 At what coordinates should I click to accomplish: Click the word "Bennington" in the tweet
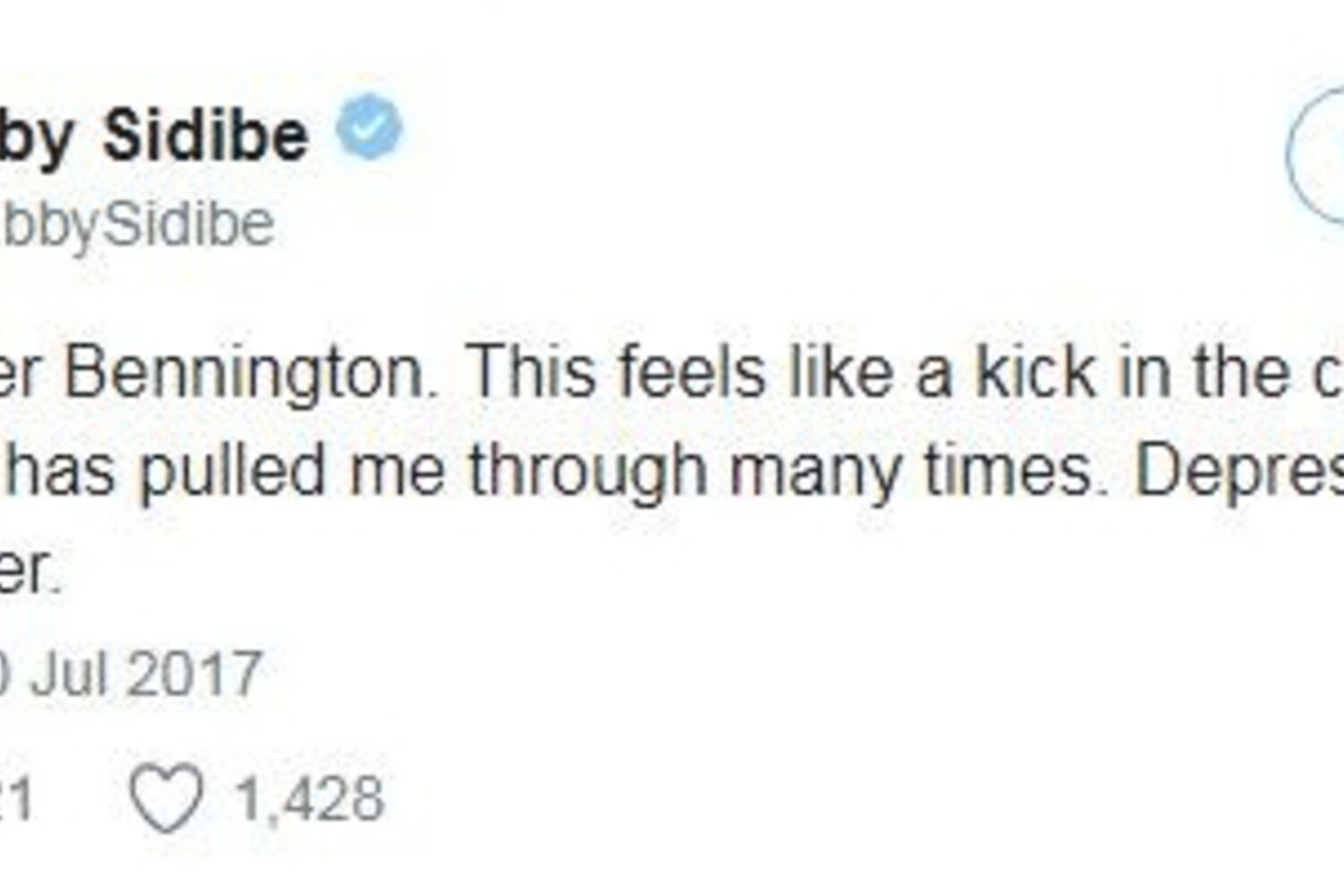[244, 372]
